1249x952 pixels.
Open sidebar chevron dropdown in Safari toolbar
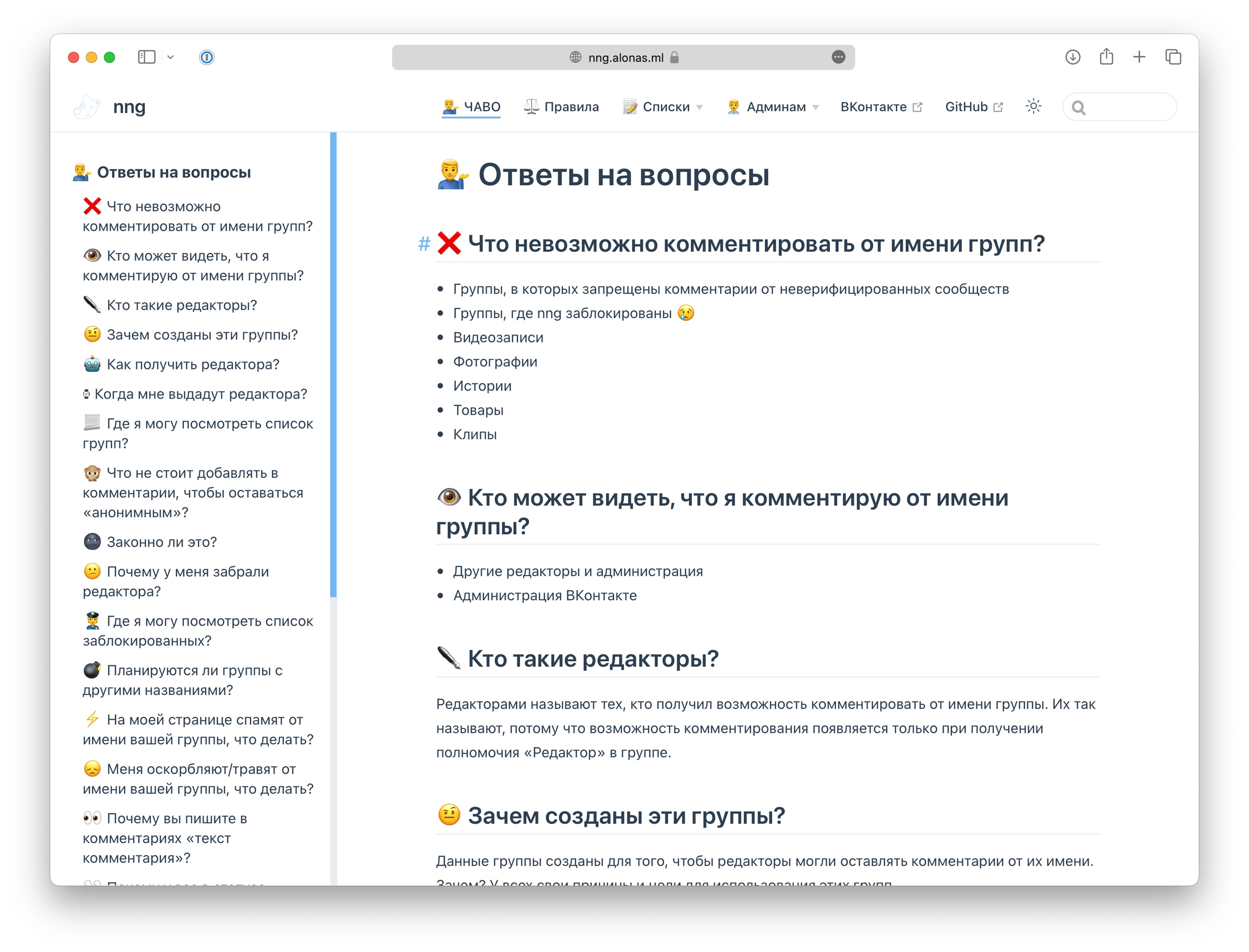pos(170,57)
